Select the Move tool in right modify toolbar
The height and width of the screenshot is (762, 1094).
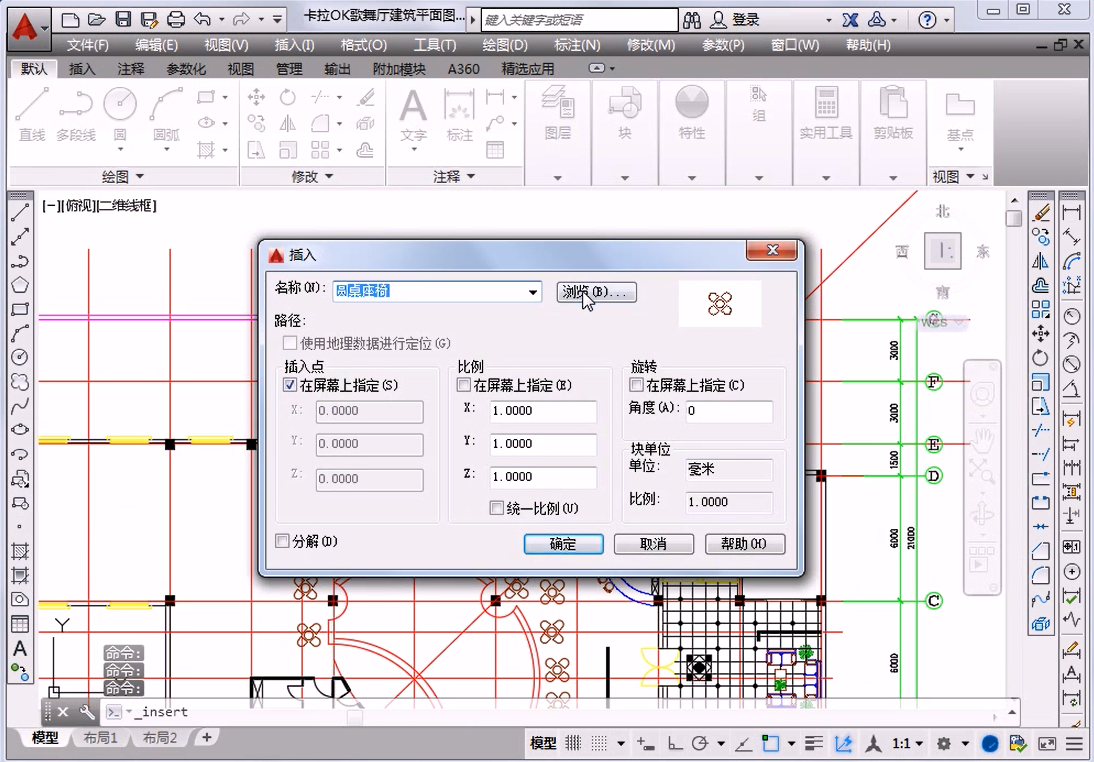click(1040, 334)
